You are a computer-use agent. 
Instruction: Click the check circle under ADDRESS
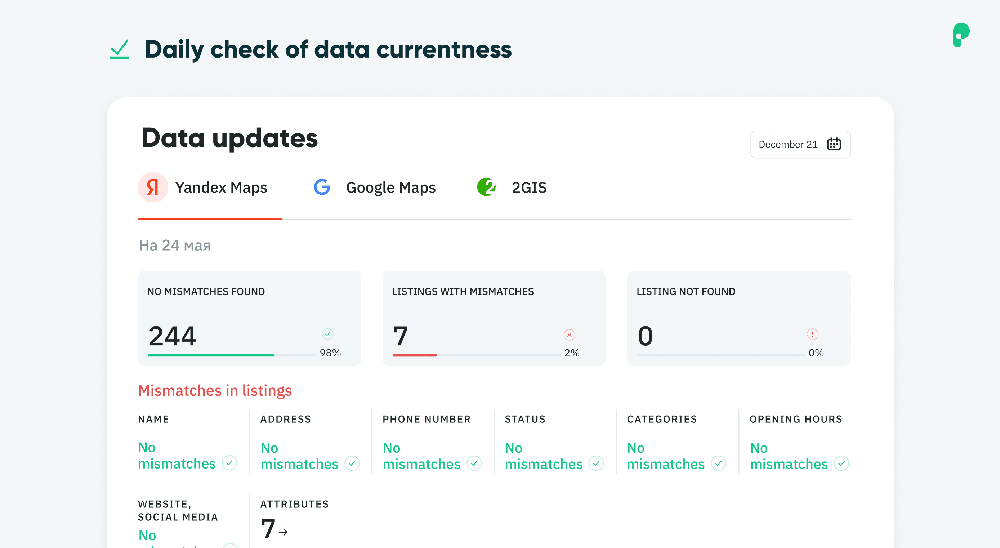352,463
